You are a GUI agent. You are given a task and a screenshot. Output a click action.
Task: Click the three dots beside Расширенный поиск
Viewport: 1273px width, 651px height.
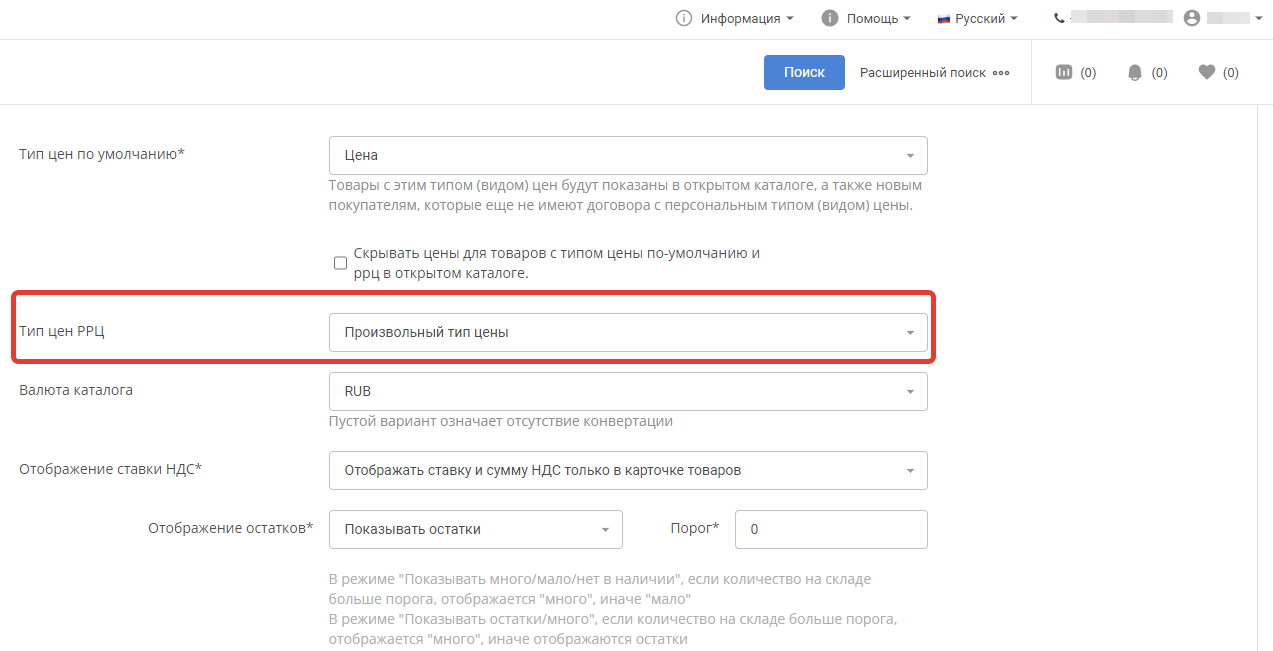tap(1001, 73)
